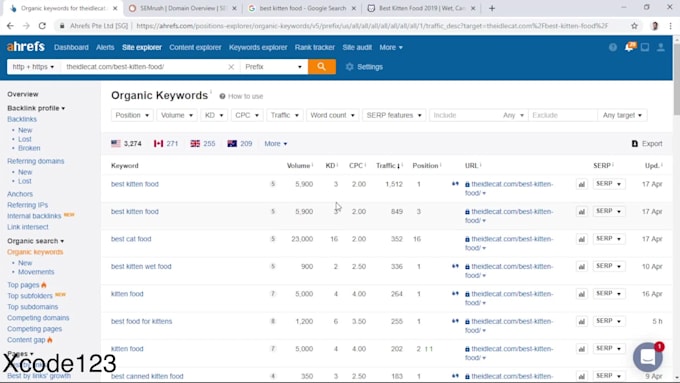Click keyword link best canned kitten food
Image resolution: width=680 pixels, height=383 pixels.
pos(147,376)
